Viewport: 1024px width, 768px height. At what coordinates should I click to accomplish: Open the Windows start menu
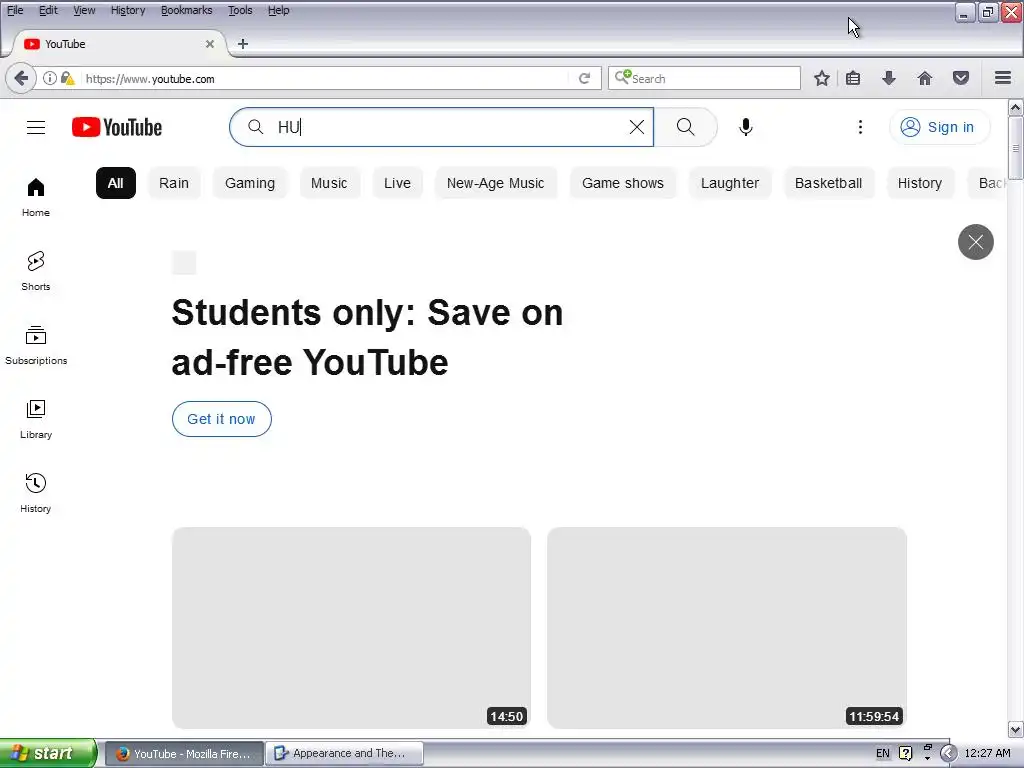click(48, 753)
